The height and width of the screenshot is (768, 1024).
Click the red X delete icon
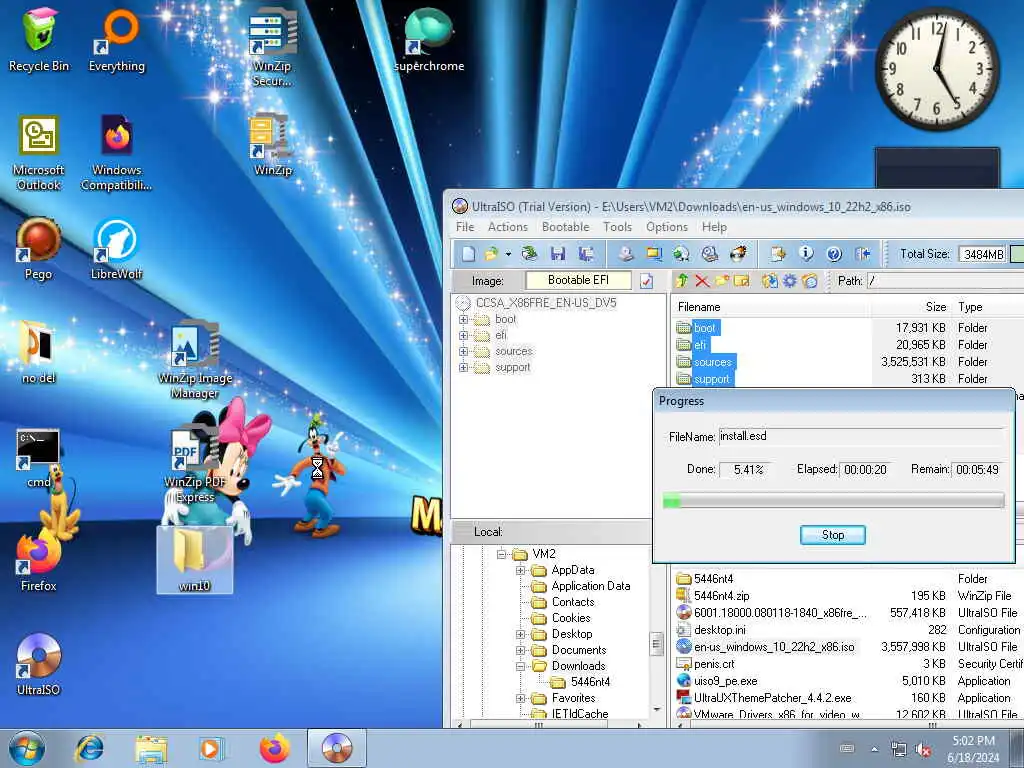click(x=702, y=281)
